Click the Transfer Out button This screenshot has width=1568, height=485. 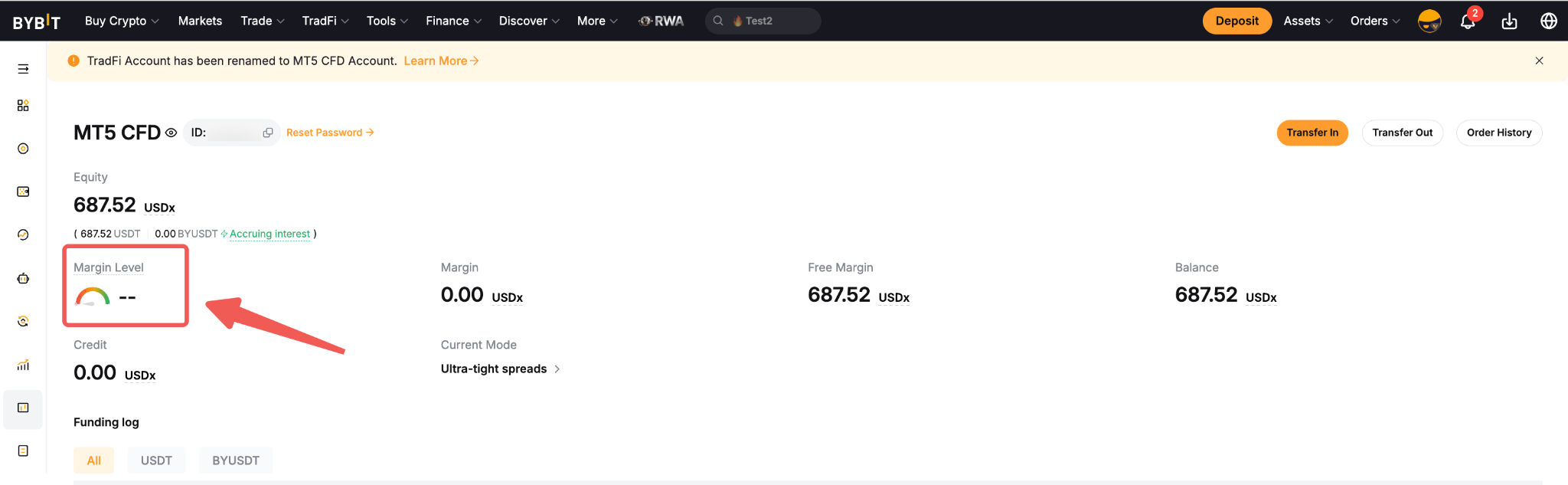[1402, 133]
